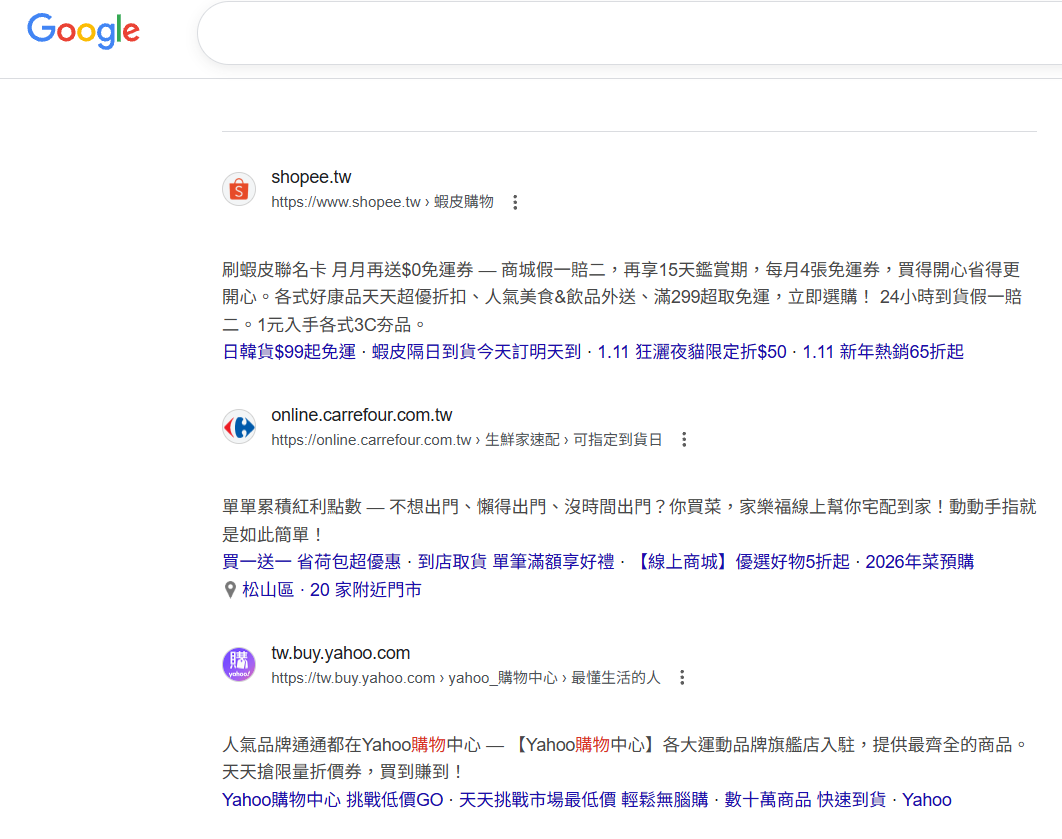Open sitelink 到店取貨 單筆滿額享好禮

pyautogui.click(x=516, y=562)
